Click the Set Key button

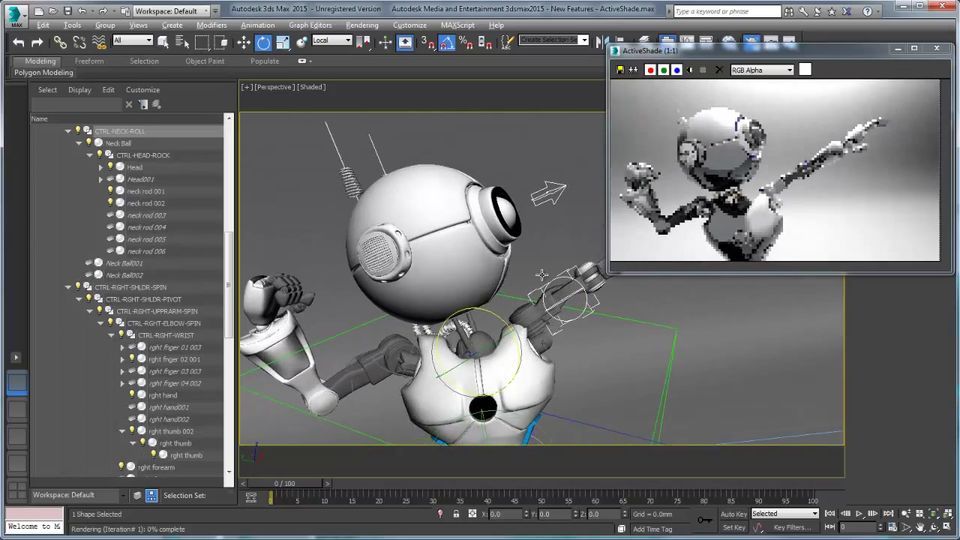(733, 527)
